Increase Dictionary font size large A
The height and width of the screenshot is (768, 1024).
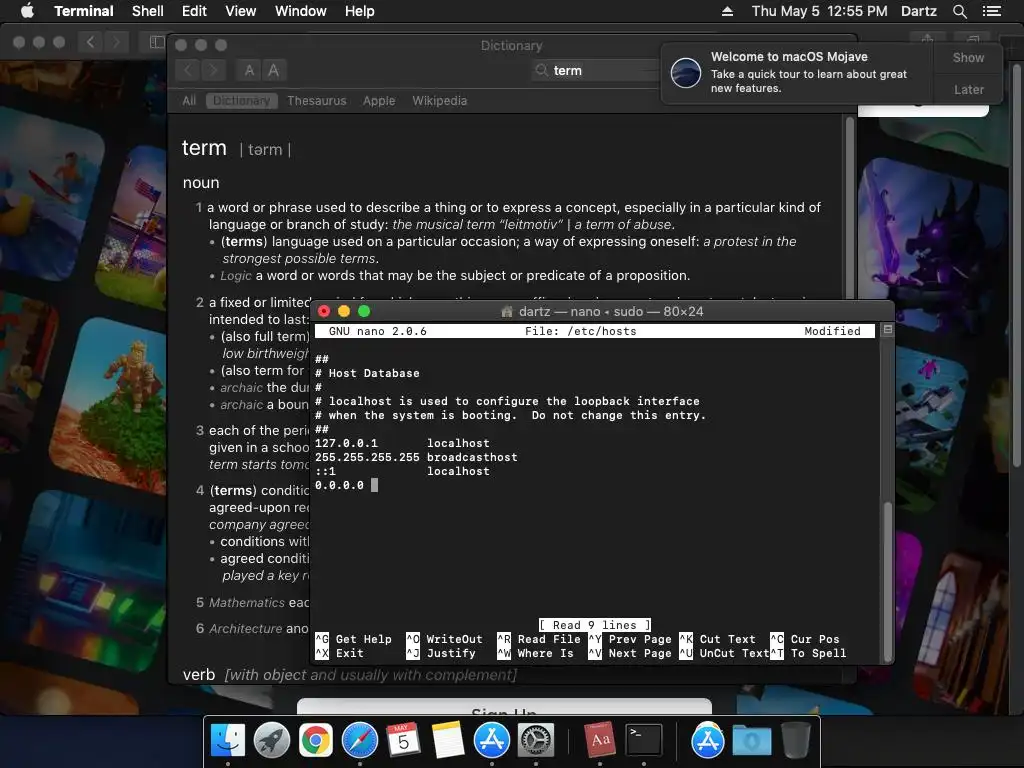pyautogui.click(x=274, y=70)
